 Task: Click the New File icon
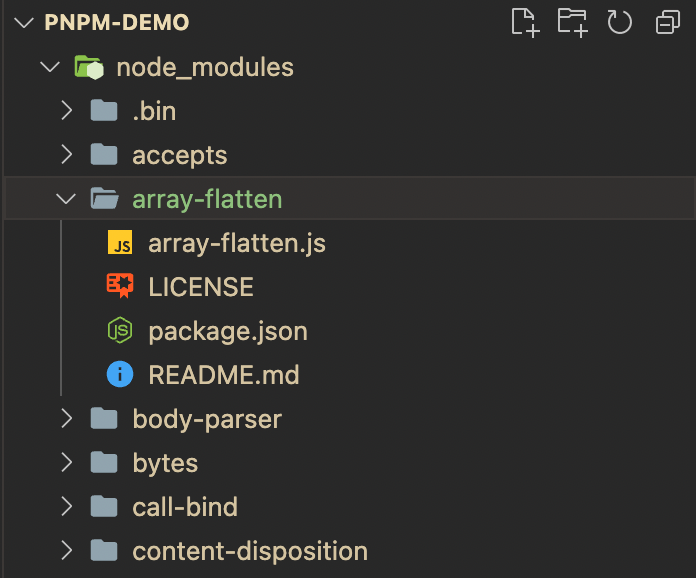point(526,22)
